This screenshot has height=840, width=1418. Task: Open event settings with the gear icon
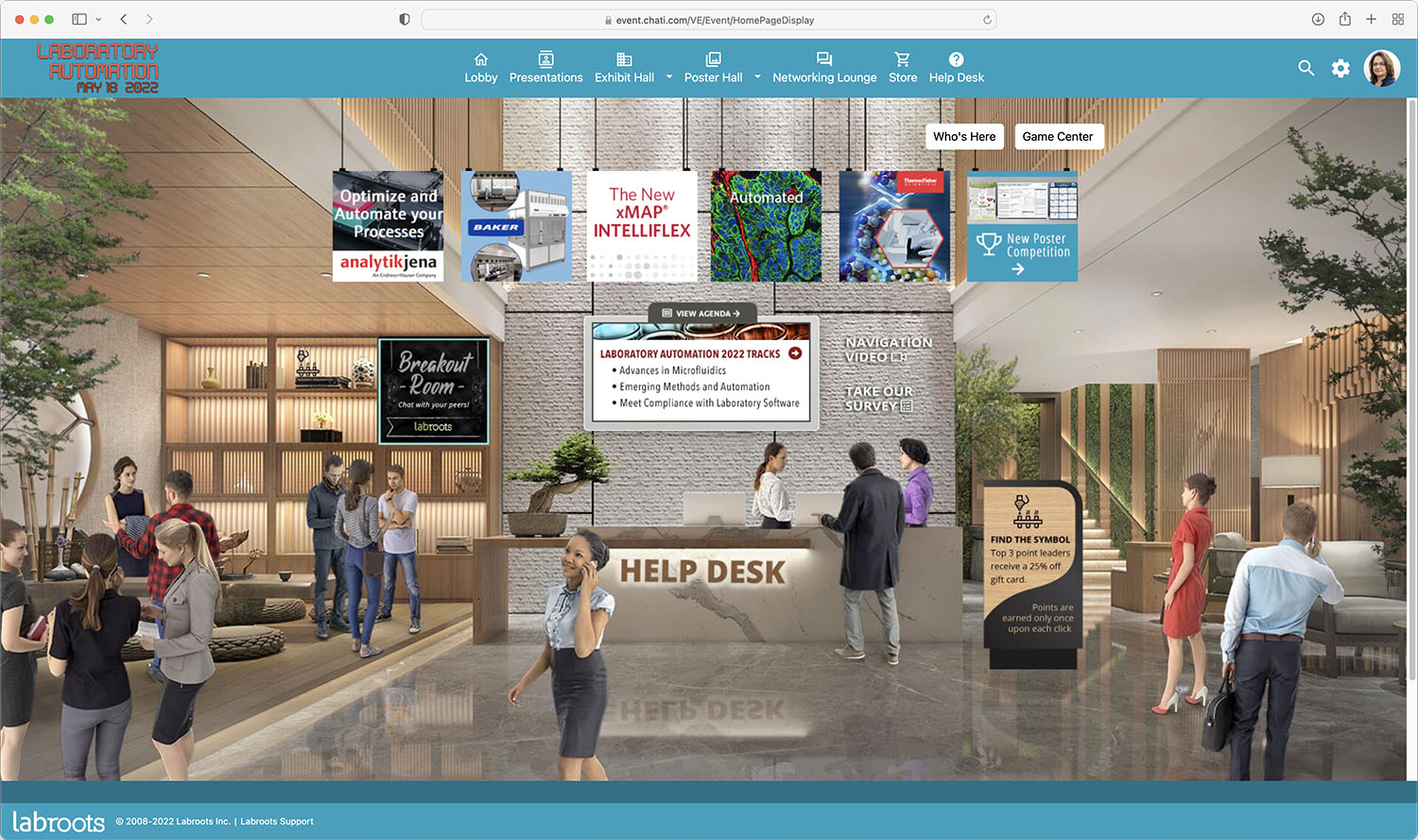coord(1340,68)
